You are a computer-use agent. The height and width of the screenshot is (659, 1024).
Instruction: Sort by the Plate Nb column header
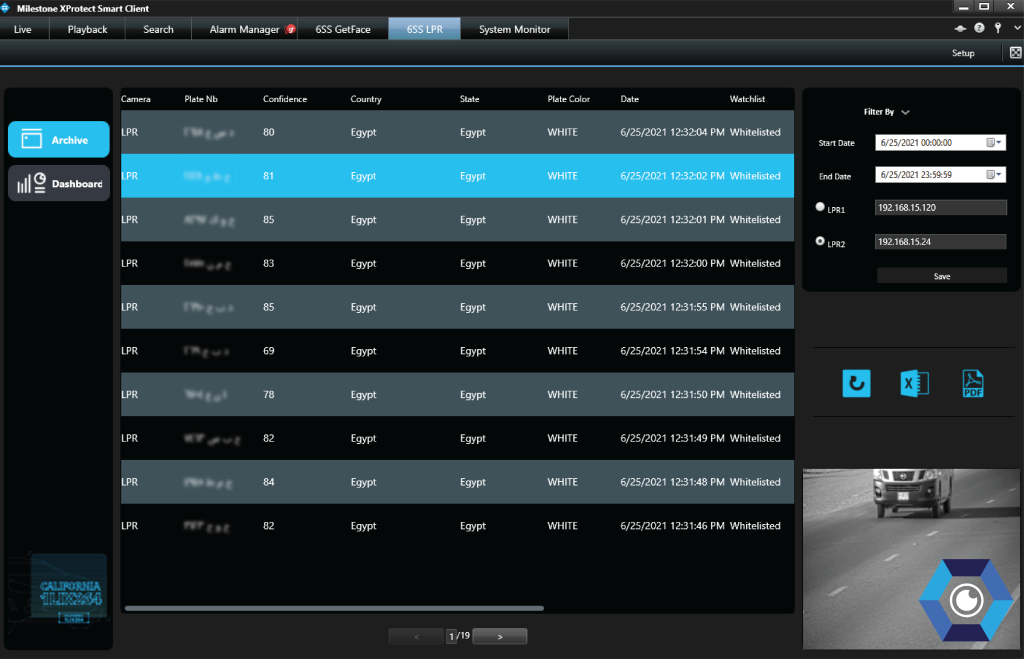pyautogui.click(x=200, y=99)
